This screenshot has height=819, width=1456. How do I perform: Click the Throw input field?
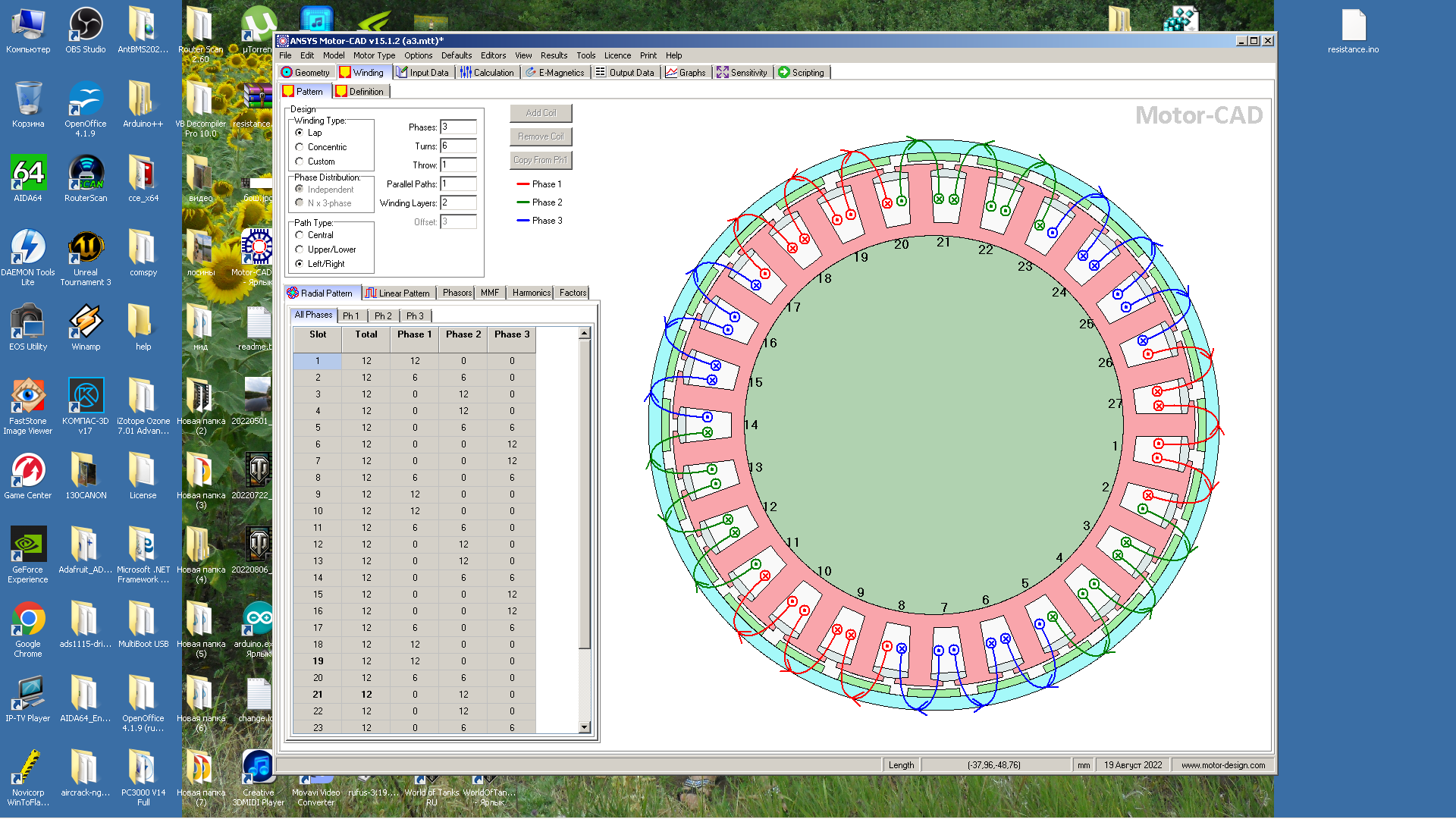(458, 165)
